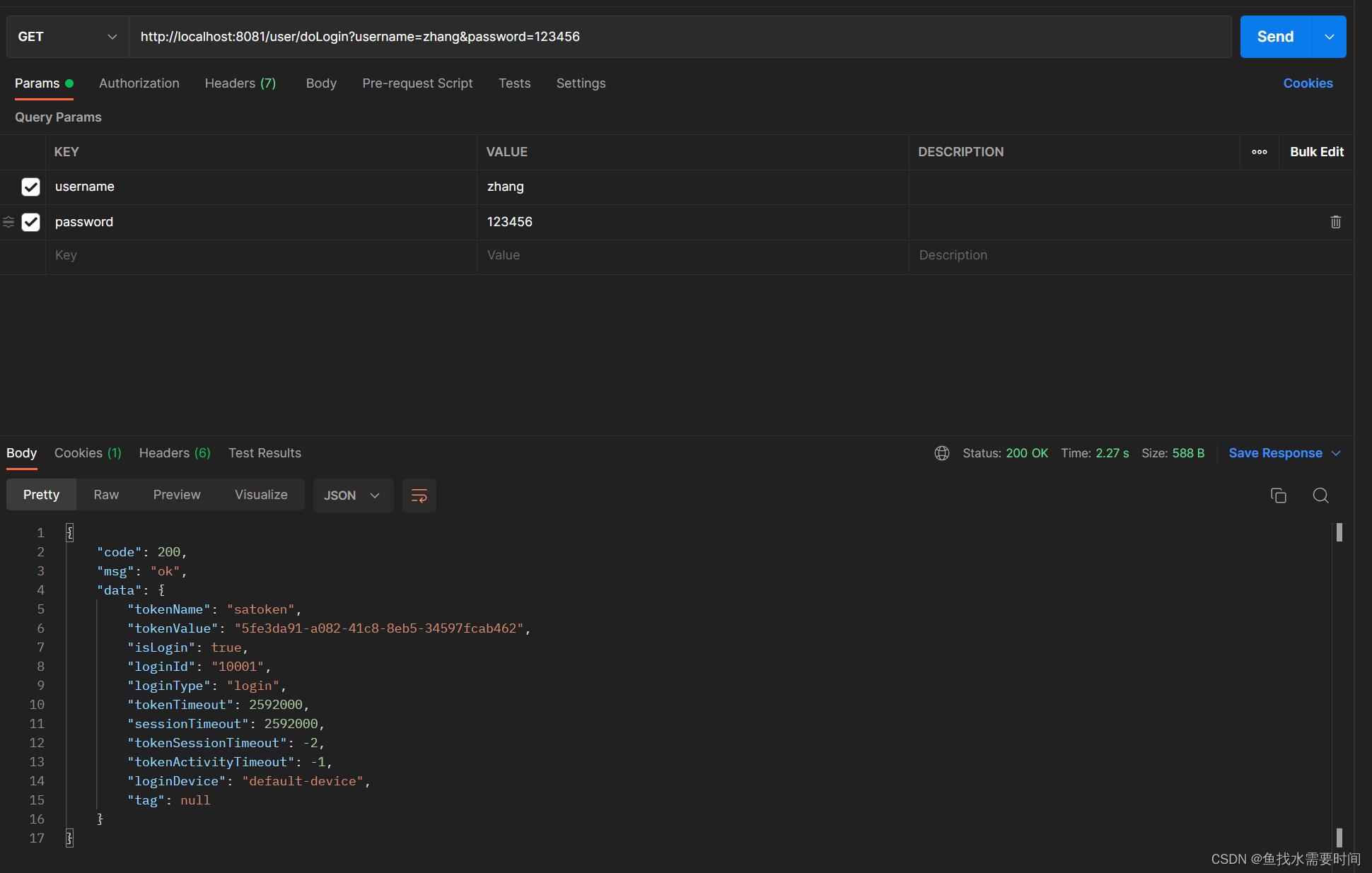Click the response body scrollbar
The height and width of the screenshot is (873, 1372).
pos(1339,684)
